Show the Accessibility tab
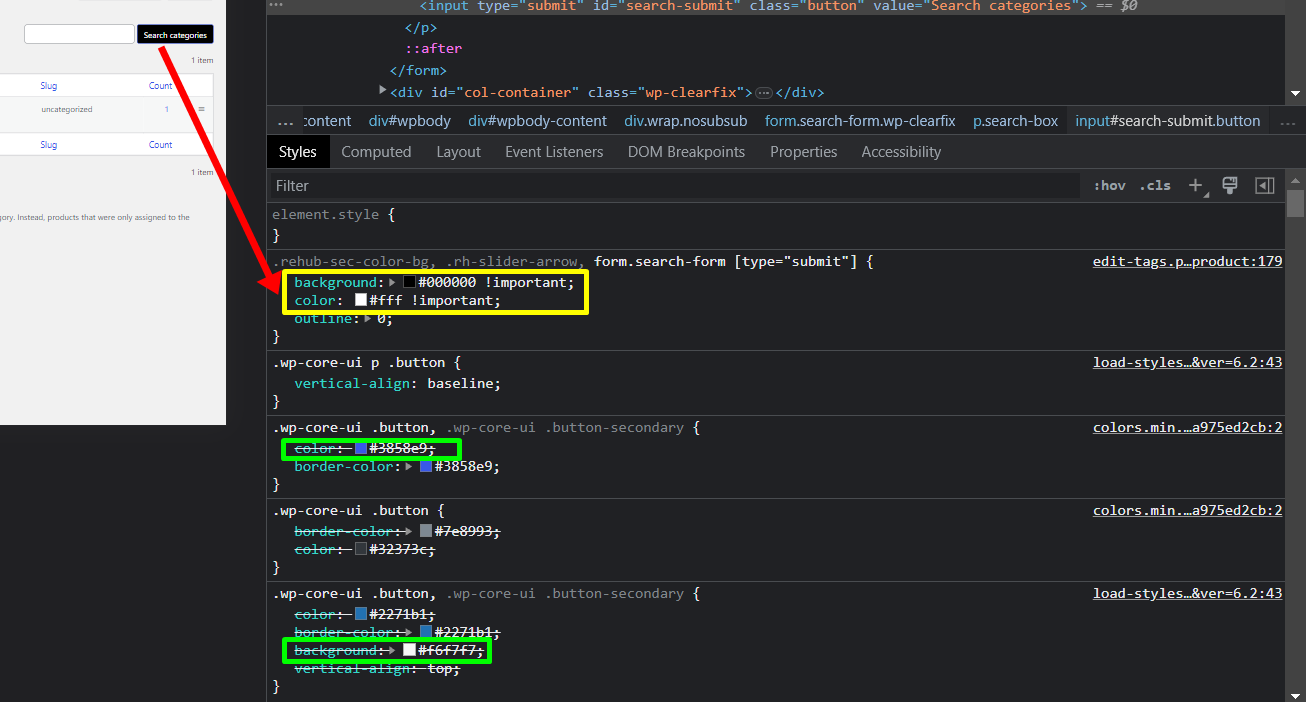The height and width of the screenshot is (702, 1306). 901,152
